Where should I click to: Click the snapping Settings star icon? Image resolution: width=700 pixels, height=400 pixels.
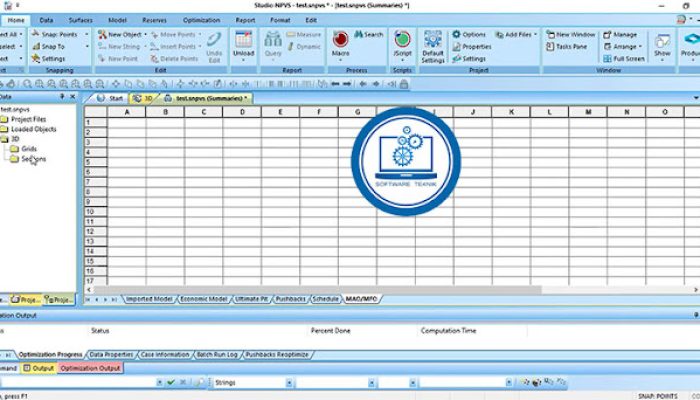36,58
